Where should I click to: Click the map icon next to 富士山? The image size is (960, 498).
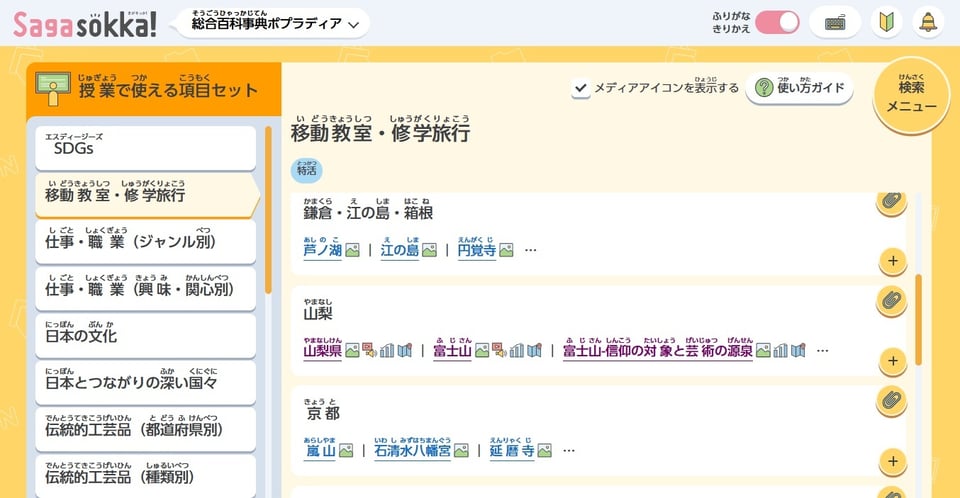(x=534, y=350)
